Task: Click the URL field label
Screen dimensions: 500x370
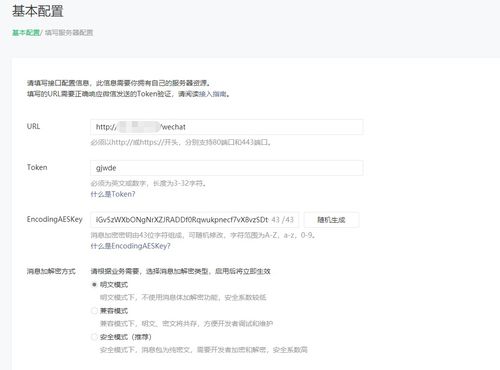Action: [33, 126]
